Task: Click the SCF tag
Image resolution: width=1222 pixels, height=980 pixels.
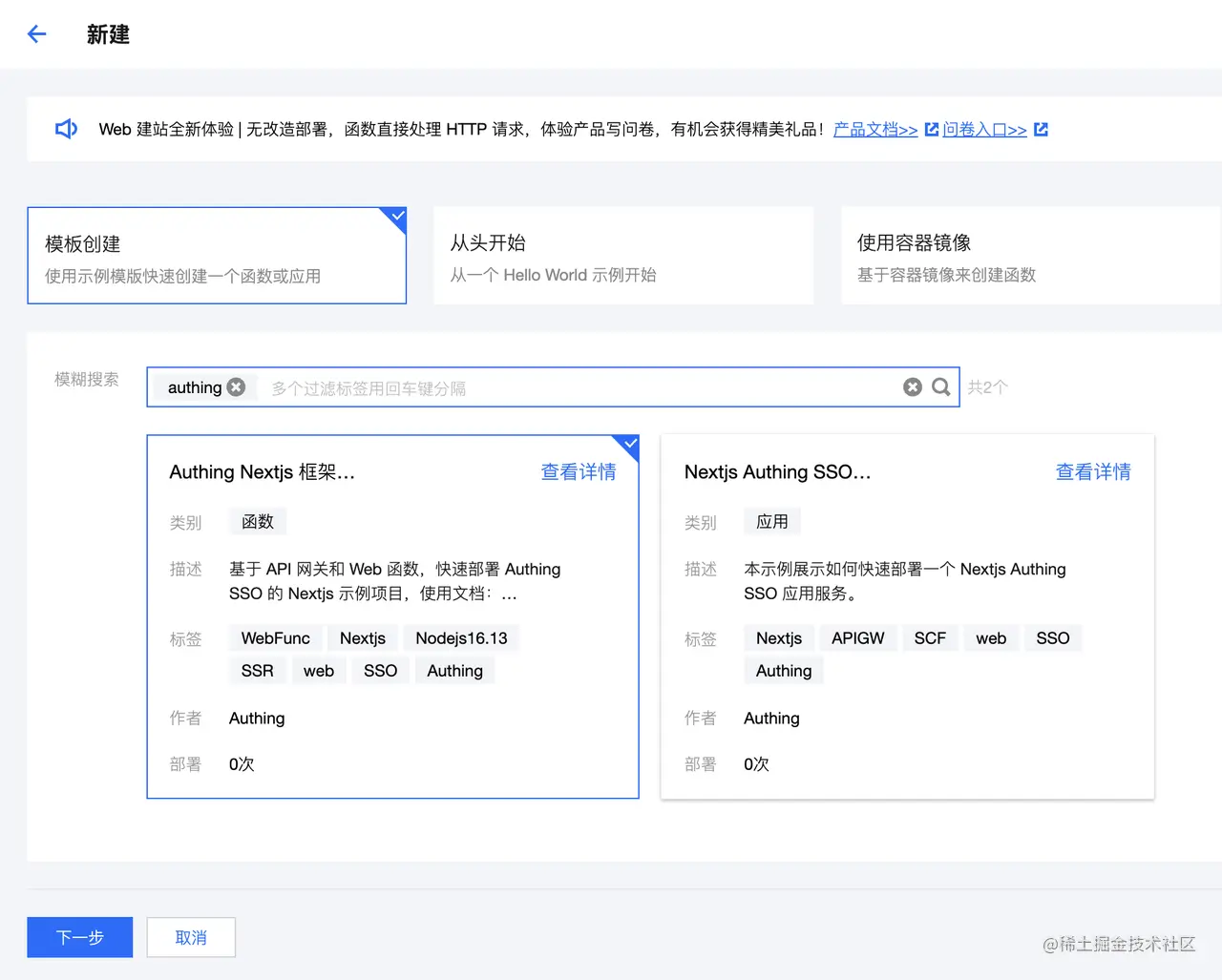Action: pos(930,638)
